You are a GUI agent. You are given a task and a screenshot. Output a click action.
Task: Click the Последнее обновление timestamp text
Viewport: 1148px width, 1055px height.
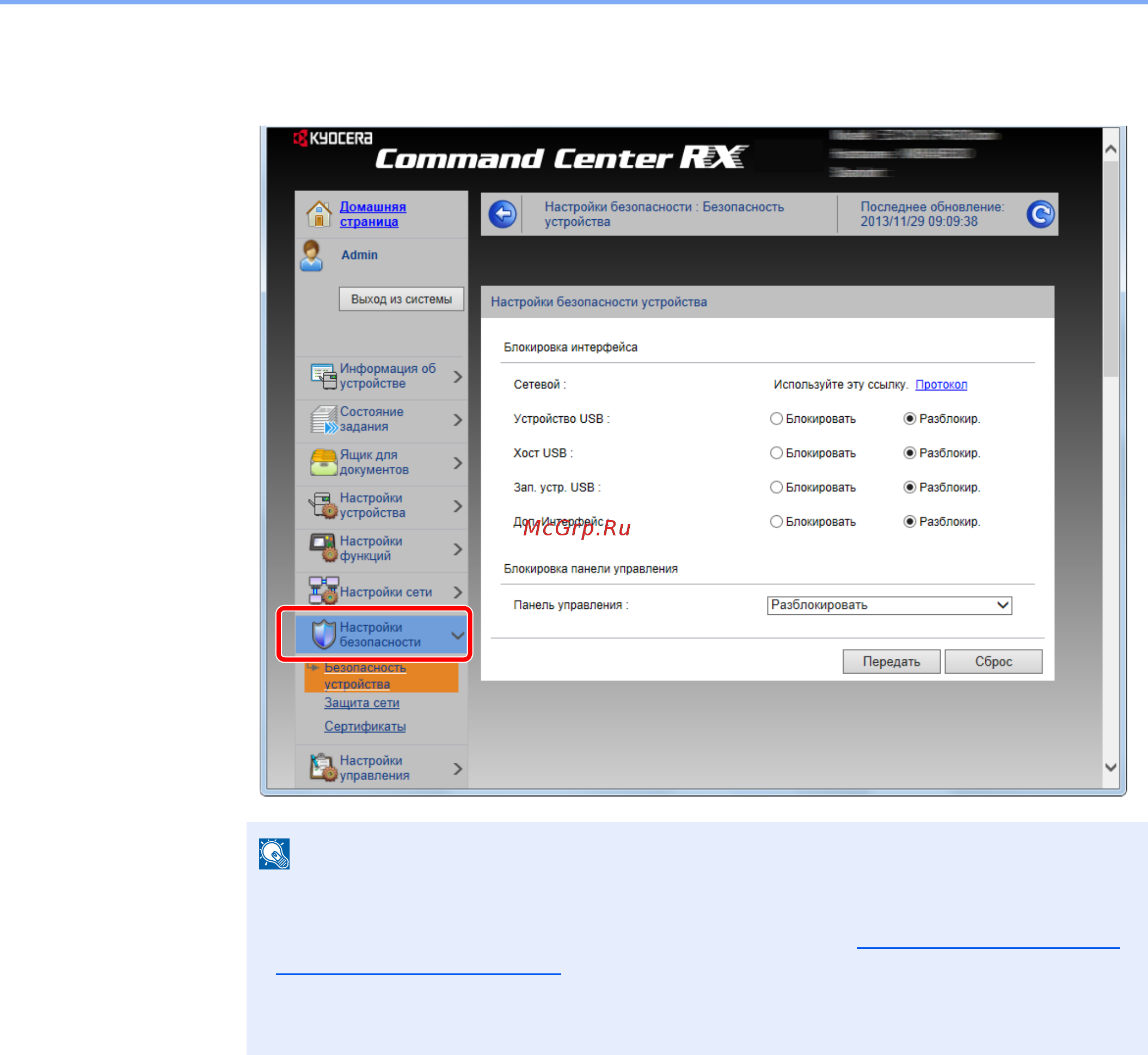click(x=932, y=214)
